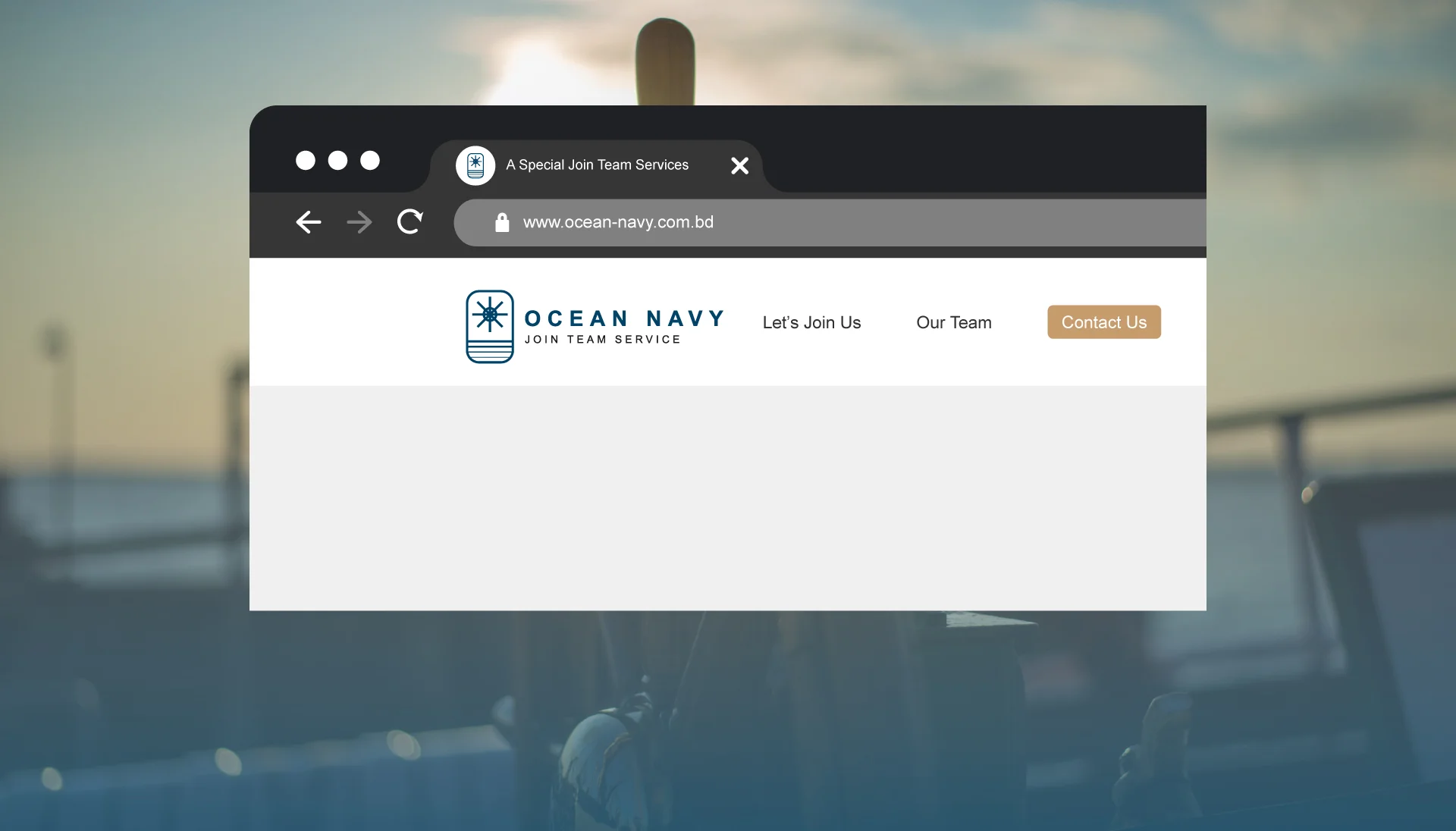Click the browser back arrow
This screenshot has width=1456, height=831.
point(309,222)
